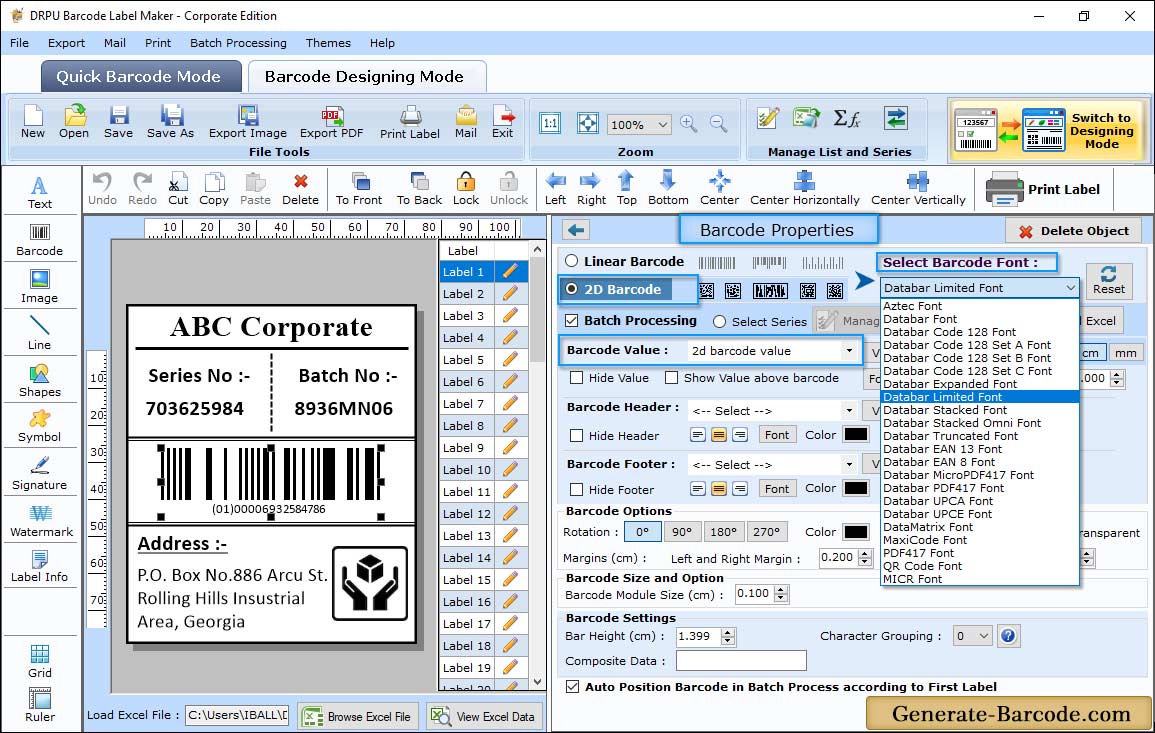
Task: Open the Barcode Header select dropdown
Action: 849,410
